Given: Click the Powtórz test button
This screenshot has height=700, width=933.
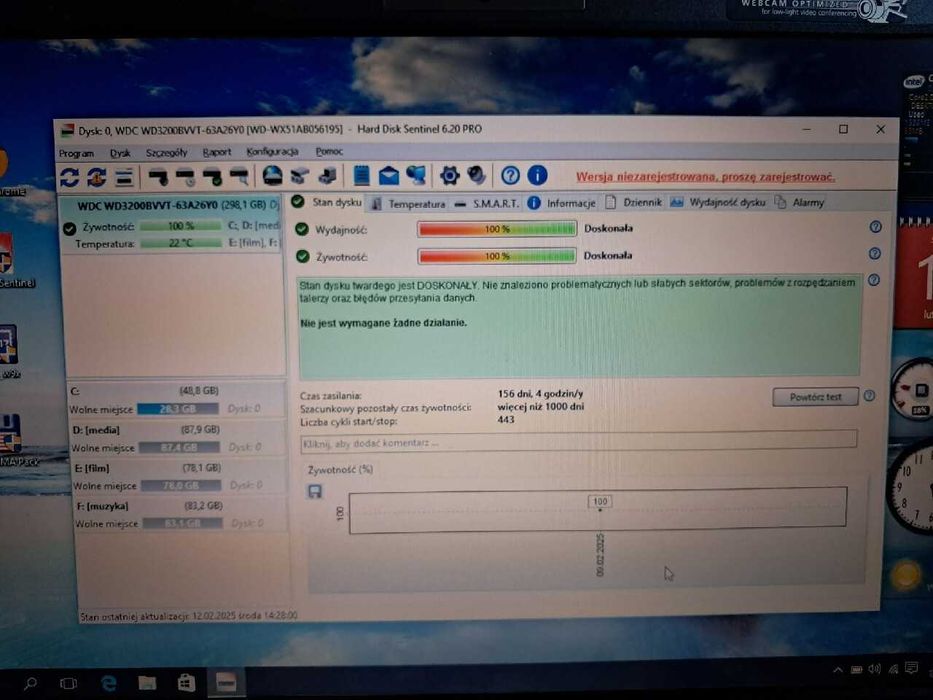Looking at the screenshot, I should coord(815,396).
